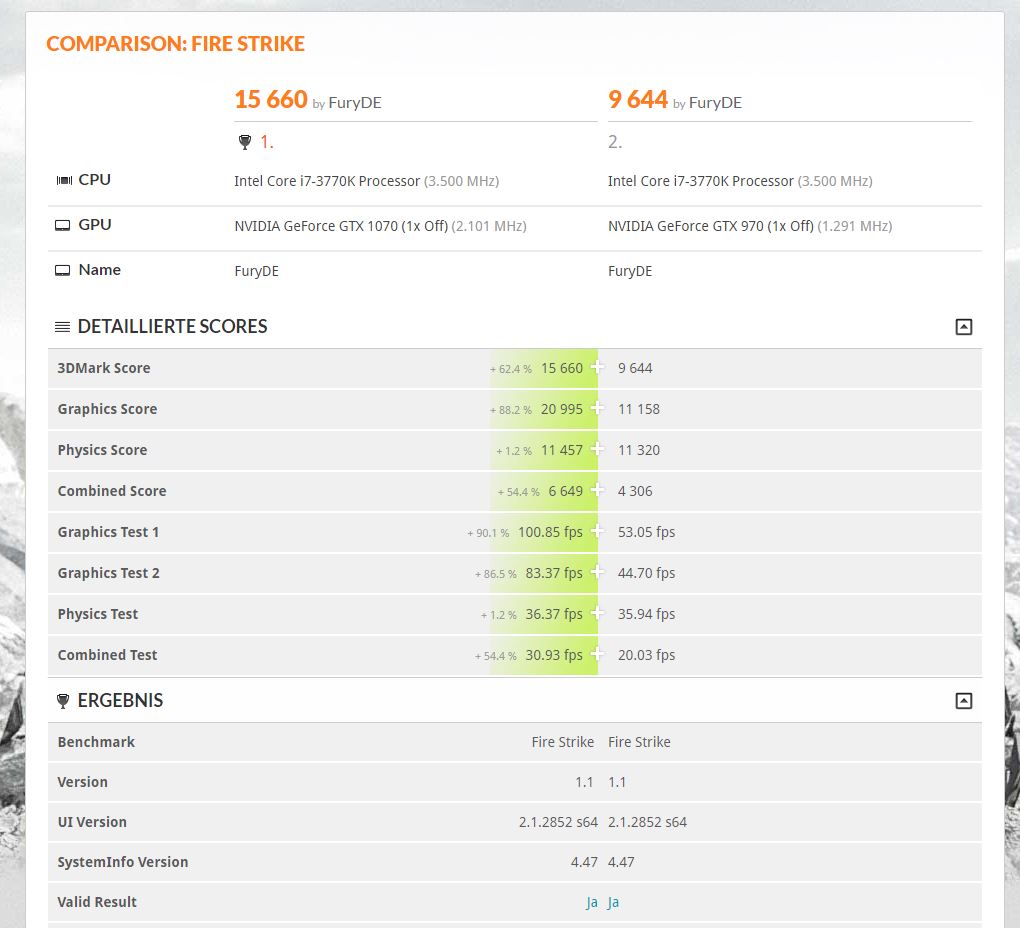Click the CPU chip icon
This screenshot has width=1020, height=928.
(x=64, y=180)
